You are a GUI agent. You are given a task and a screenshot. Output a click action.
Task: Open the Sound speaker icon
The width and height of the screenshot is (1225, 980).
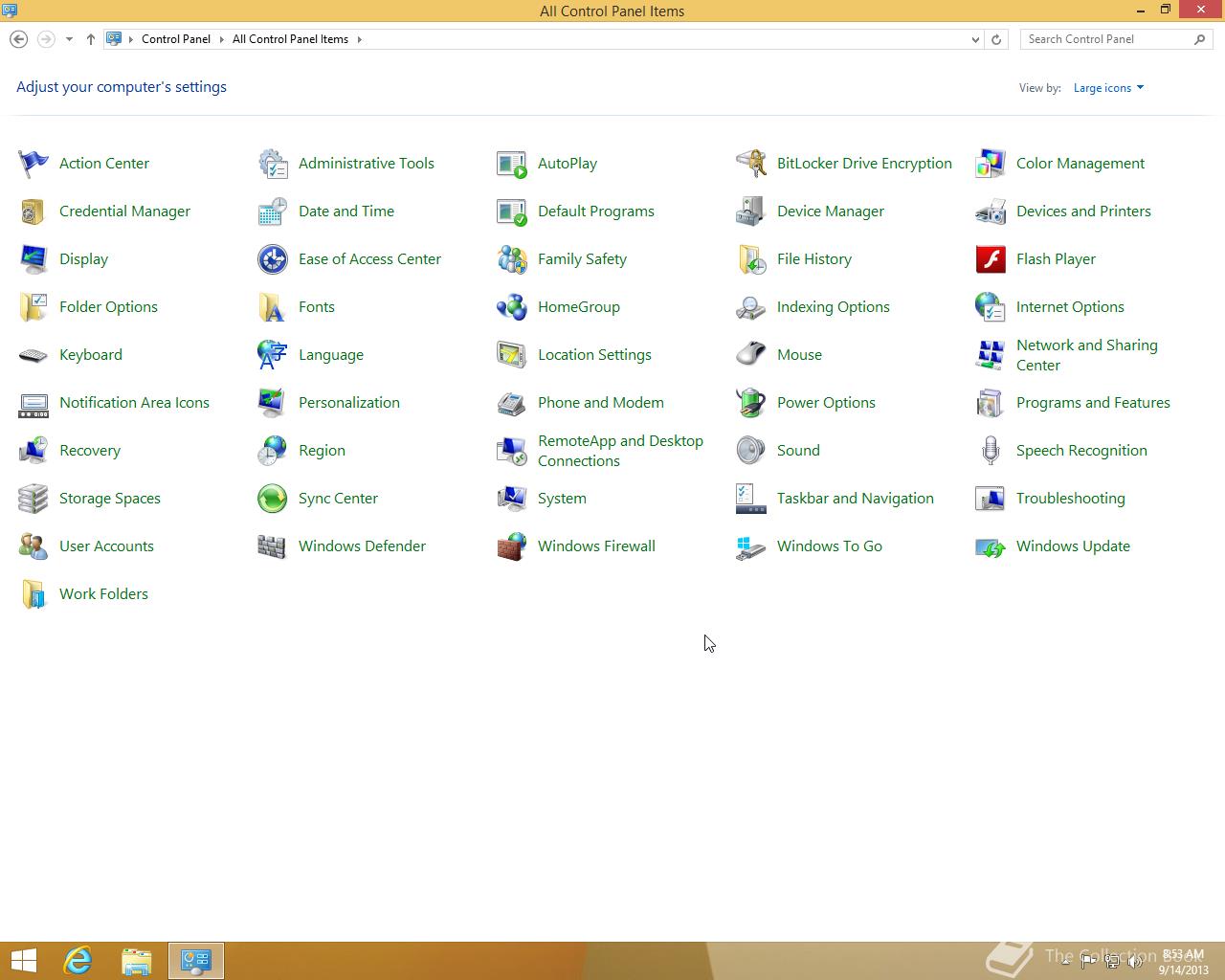tap(751, 451)
